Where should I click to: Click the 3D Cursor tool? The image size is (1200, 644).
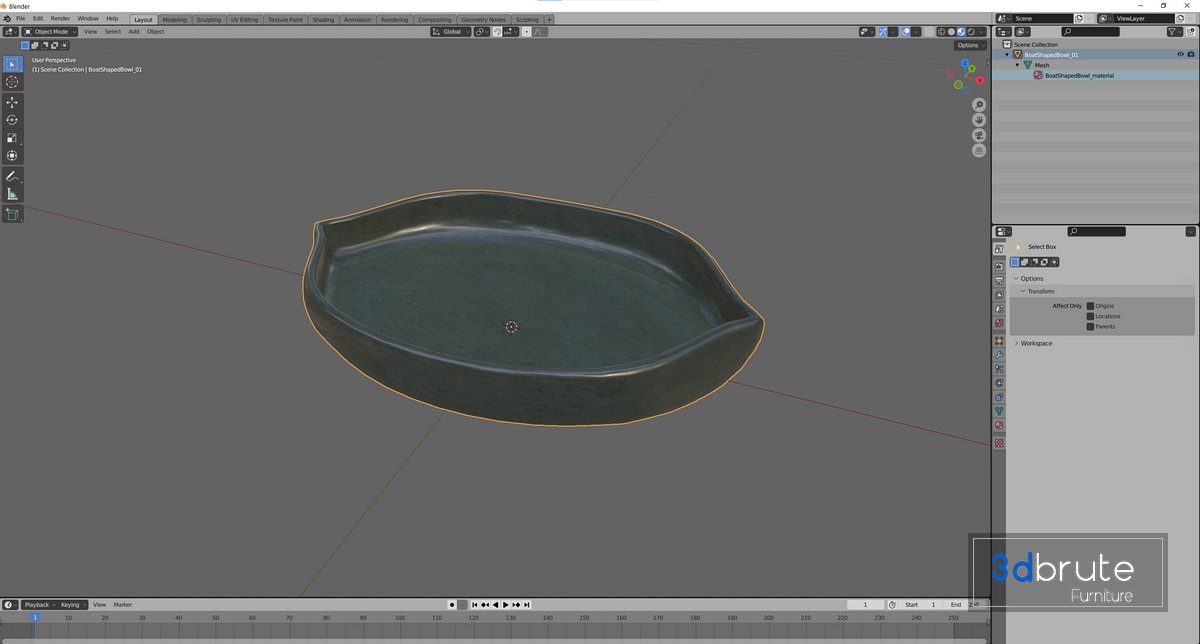tap(12, 82)
